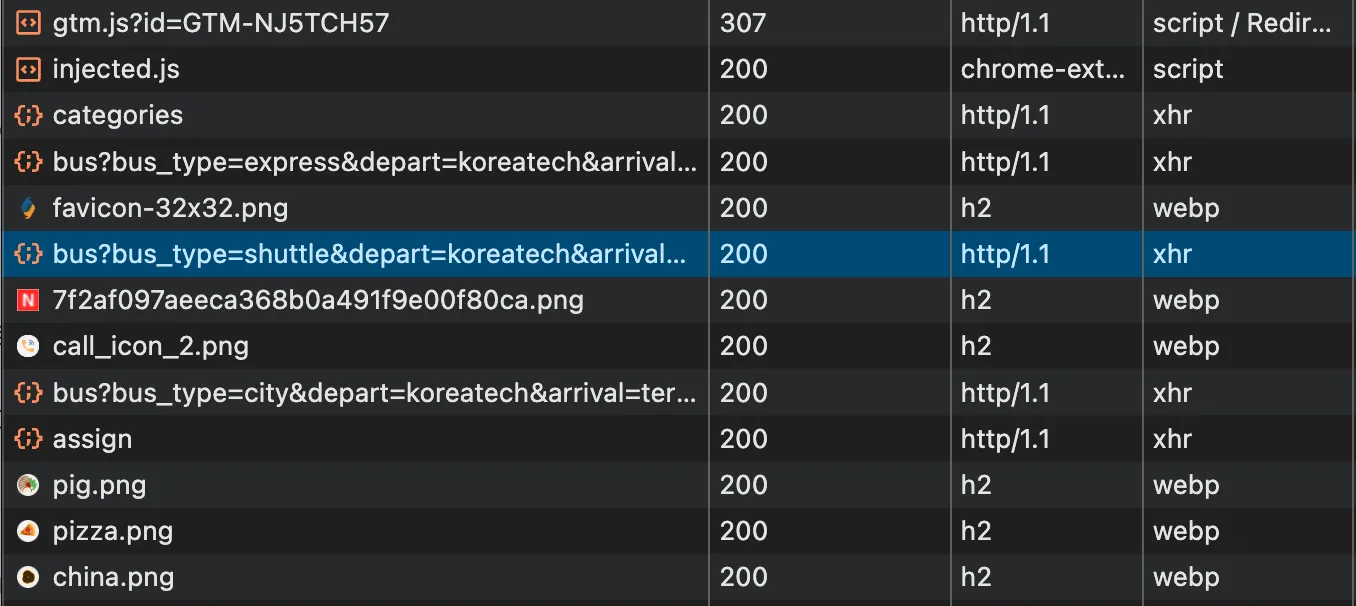The width and height of the screenshot is (1356, 606).
Task: Click the call_icon_2.png preview icon
Action: click(x=28, y=347)
